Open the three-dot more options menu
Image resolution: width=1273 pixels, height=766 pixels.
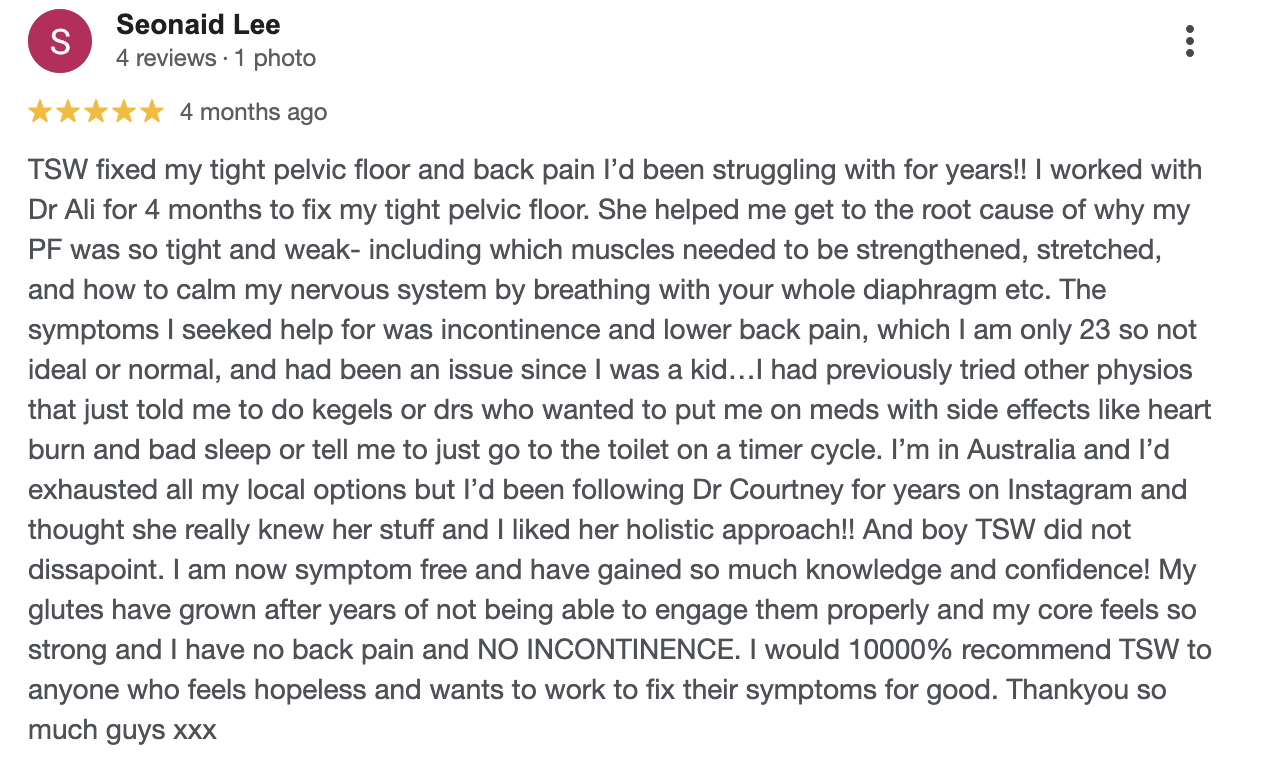pos(1189,41)
